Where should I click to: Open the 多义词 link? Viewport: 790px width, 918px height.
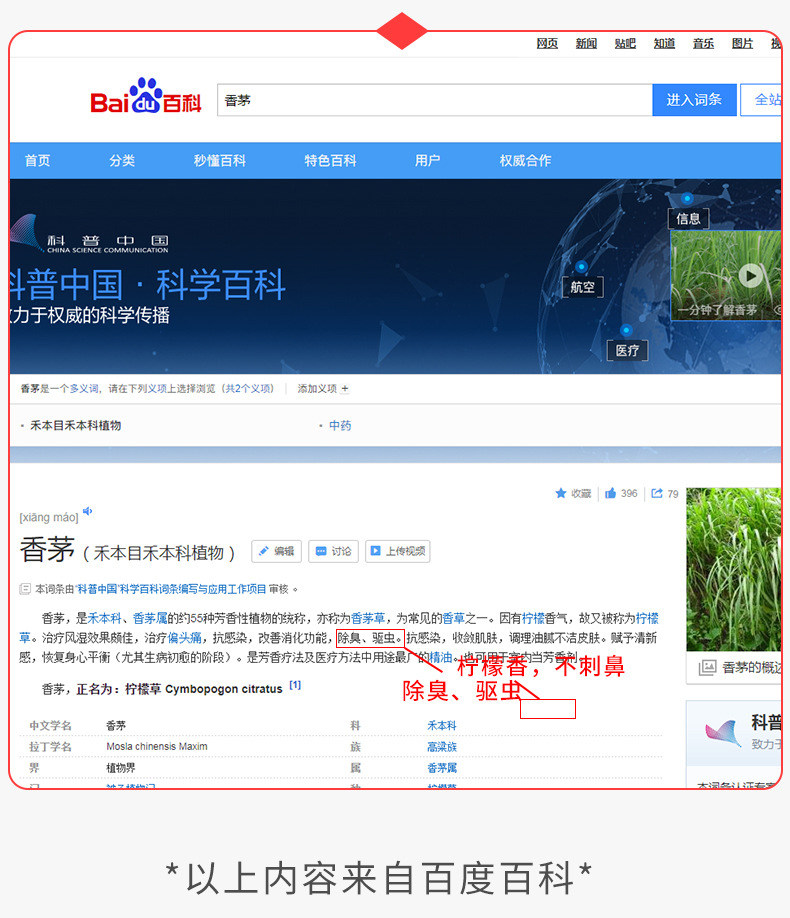coord(84,389)
